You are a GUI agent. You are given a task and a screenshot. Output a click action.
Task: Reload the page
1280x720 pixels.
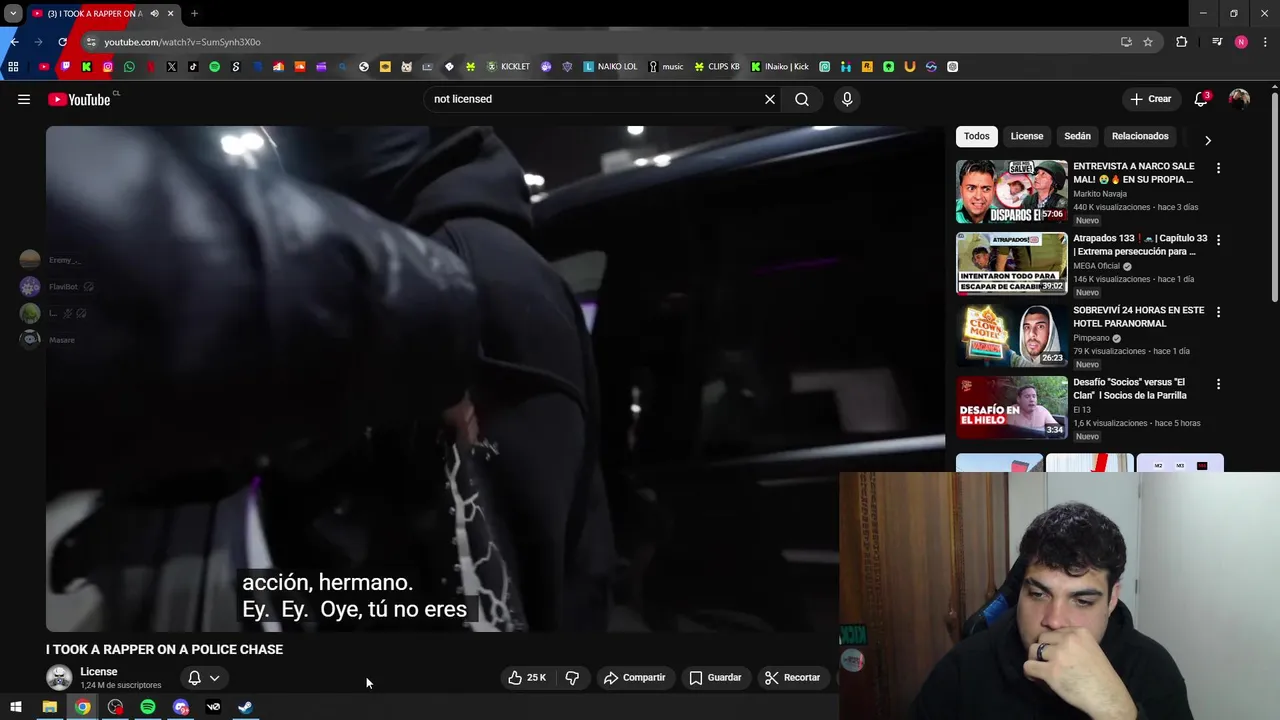(x=62, y=42)
